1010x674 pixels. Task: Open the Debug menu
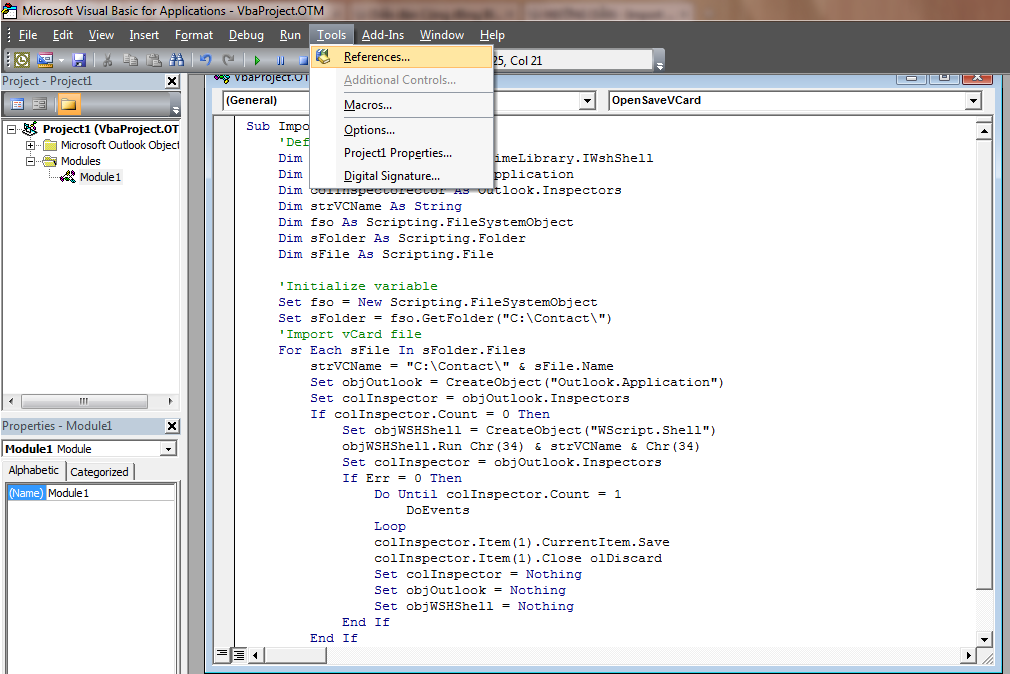tap(246, 35)
